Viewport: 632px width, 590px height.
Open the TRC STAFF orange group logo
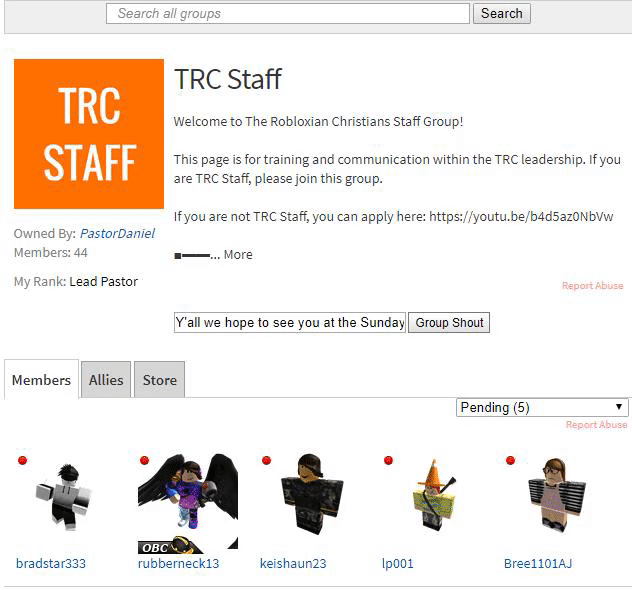[x=89, y=134]
